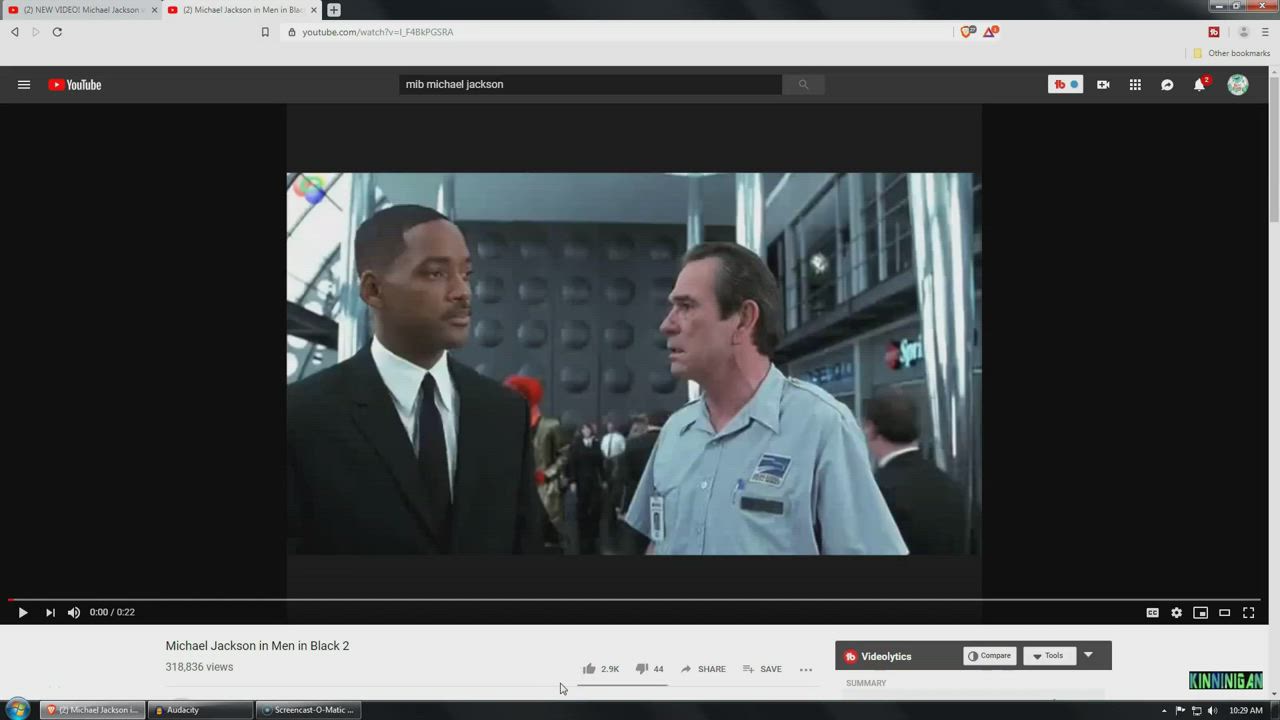The width and height of the screenshot is (1280, 720).
Task: Open the YouTube notifications bell
Action: 1199,85
